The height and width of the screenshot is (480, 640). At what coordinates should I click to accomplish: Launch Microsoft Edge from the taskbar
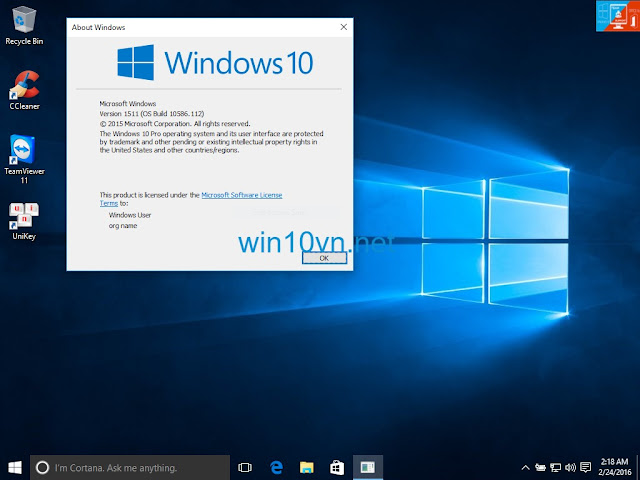[276, 467]
